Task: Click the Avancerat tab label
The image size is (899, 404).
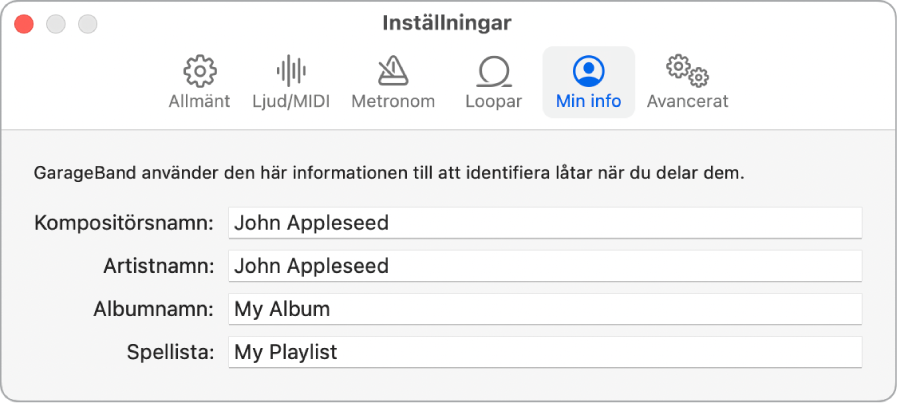Action: click(687, 101)
